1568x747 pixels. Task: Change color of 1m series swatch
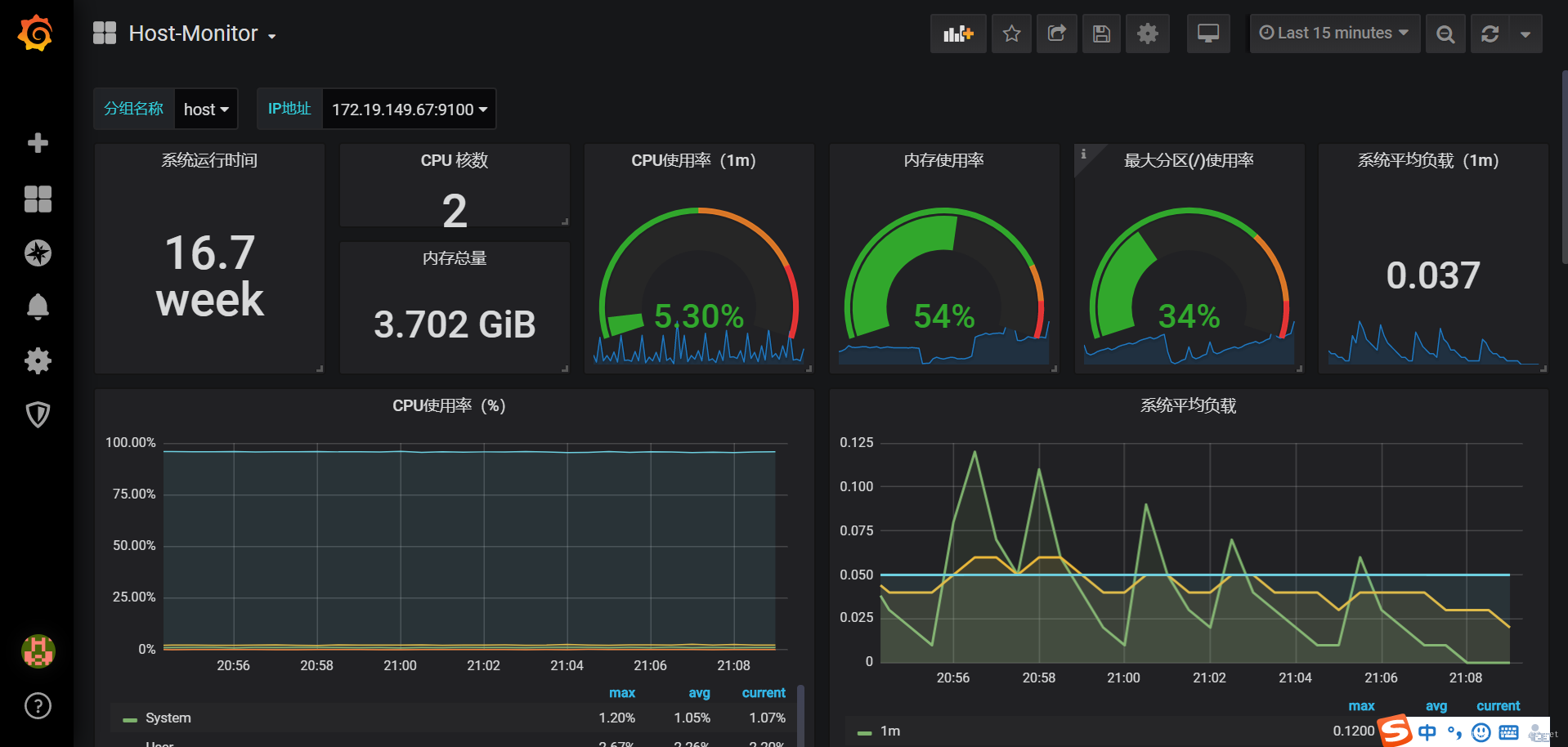point(865,732)
